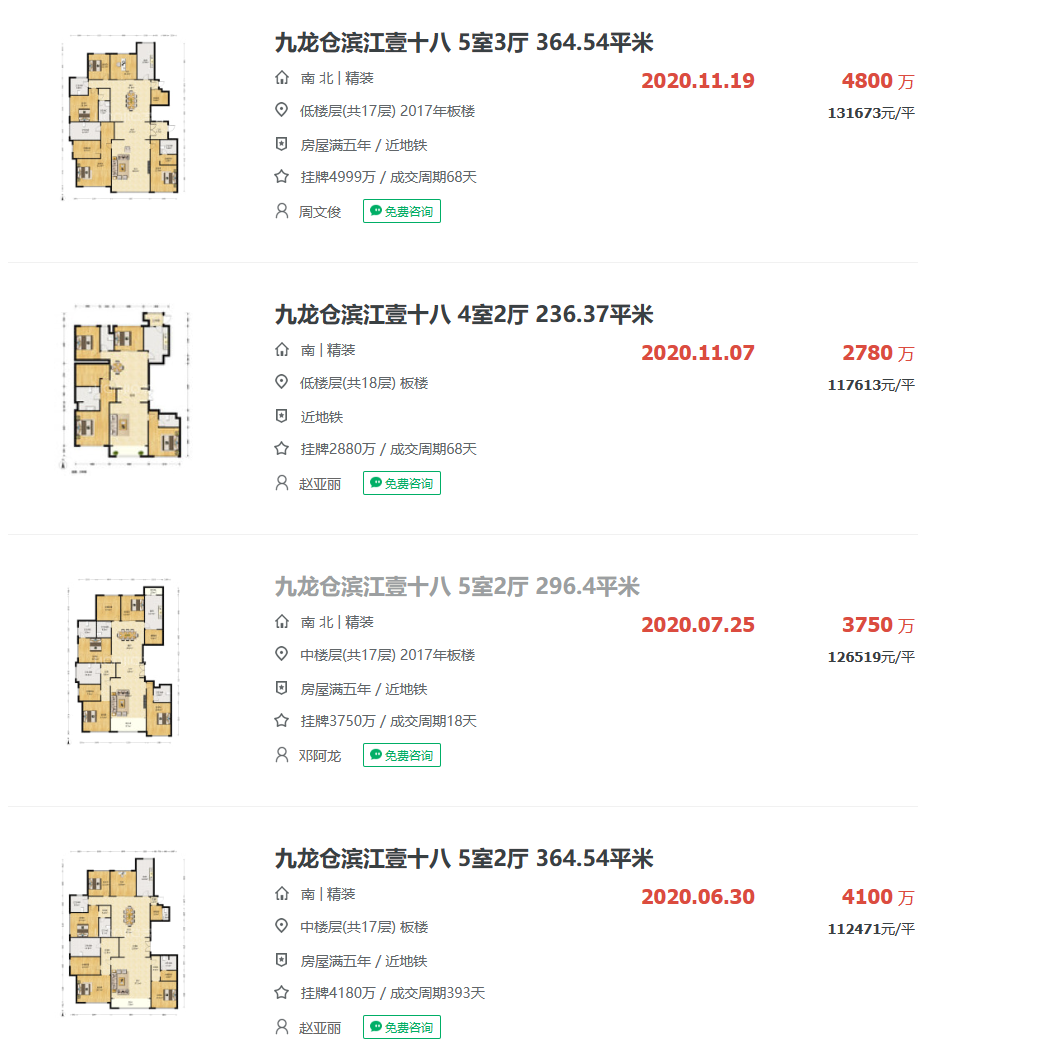The image size is (1051, 1054).
Task: Open listing 九龙仓滨江壹十八 4室2厅 236.37平米
Action: pos(460,315)
